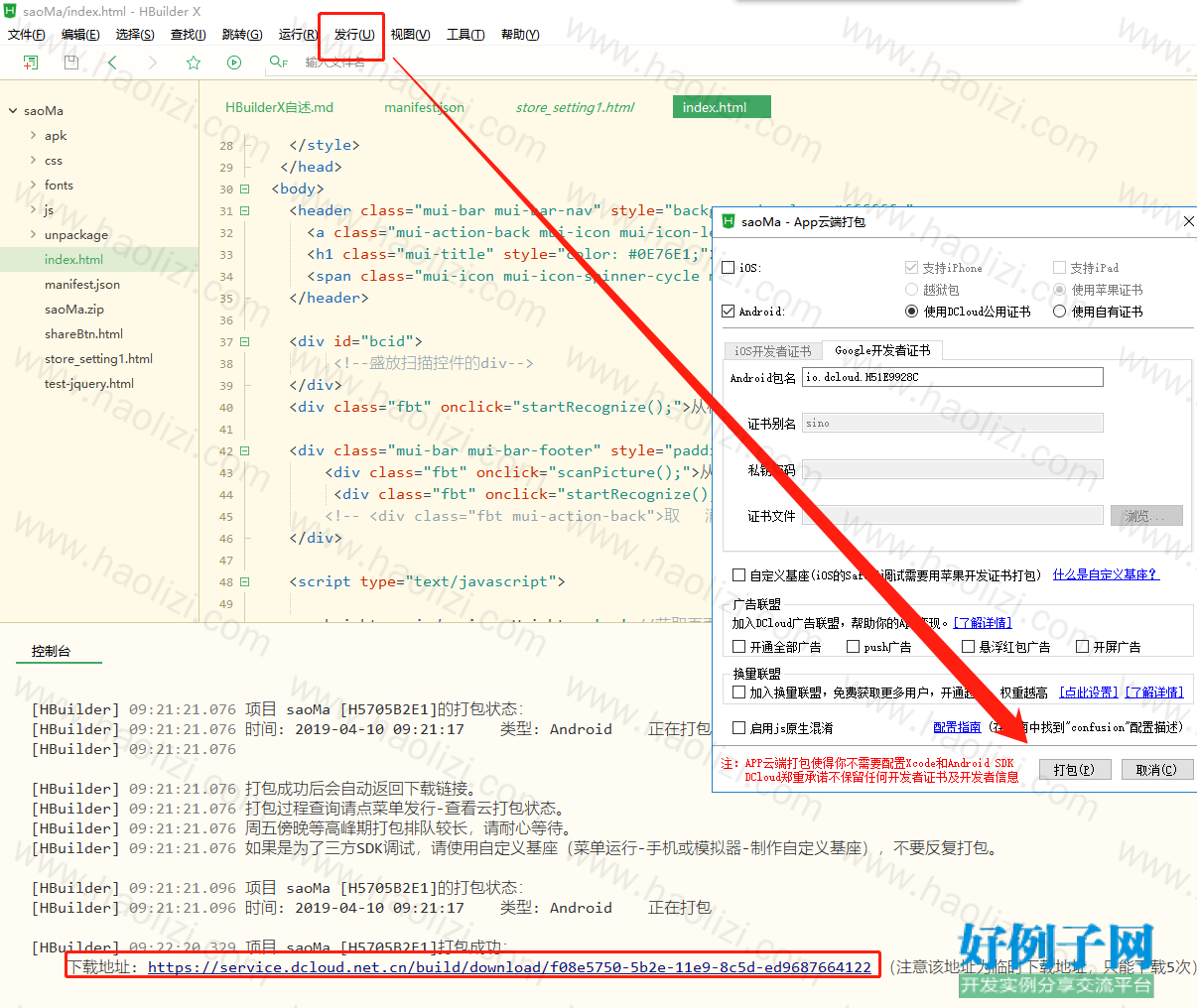Collapse code fold marker at line 31

pos(244,210)
